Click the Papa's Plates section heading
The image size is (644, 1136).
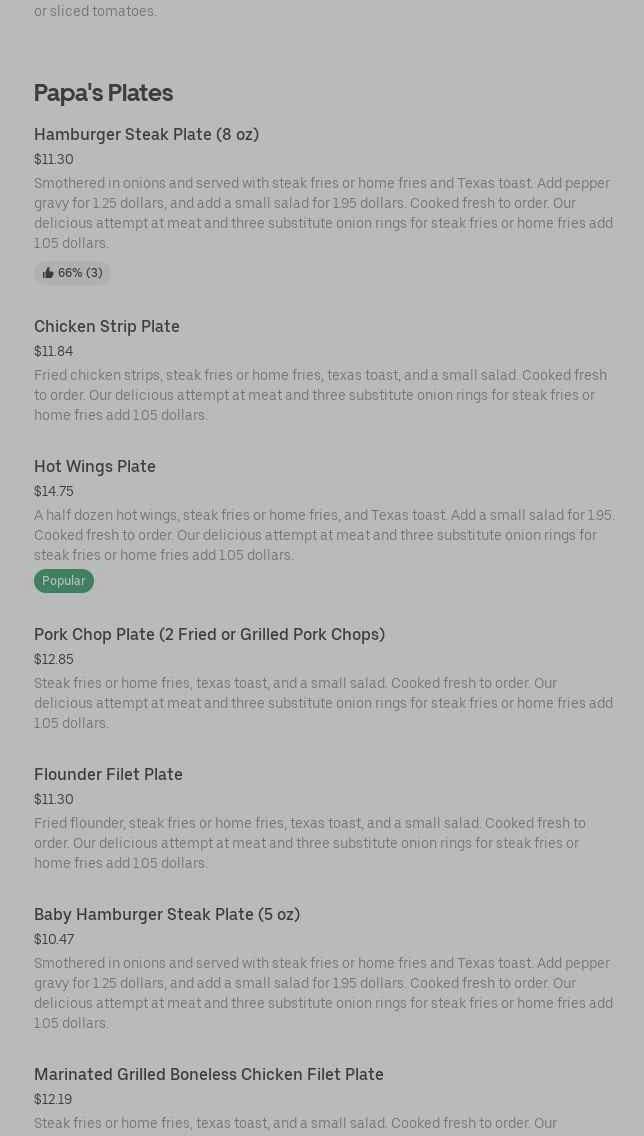tap(103, 93)
